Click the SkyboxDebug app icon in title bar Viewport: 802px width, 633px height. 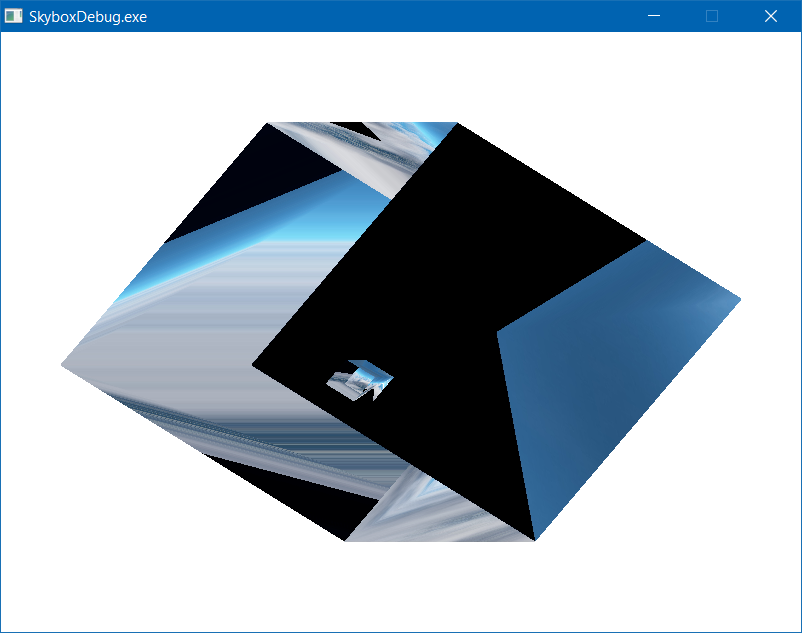pos(14,16)
